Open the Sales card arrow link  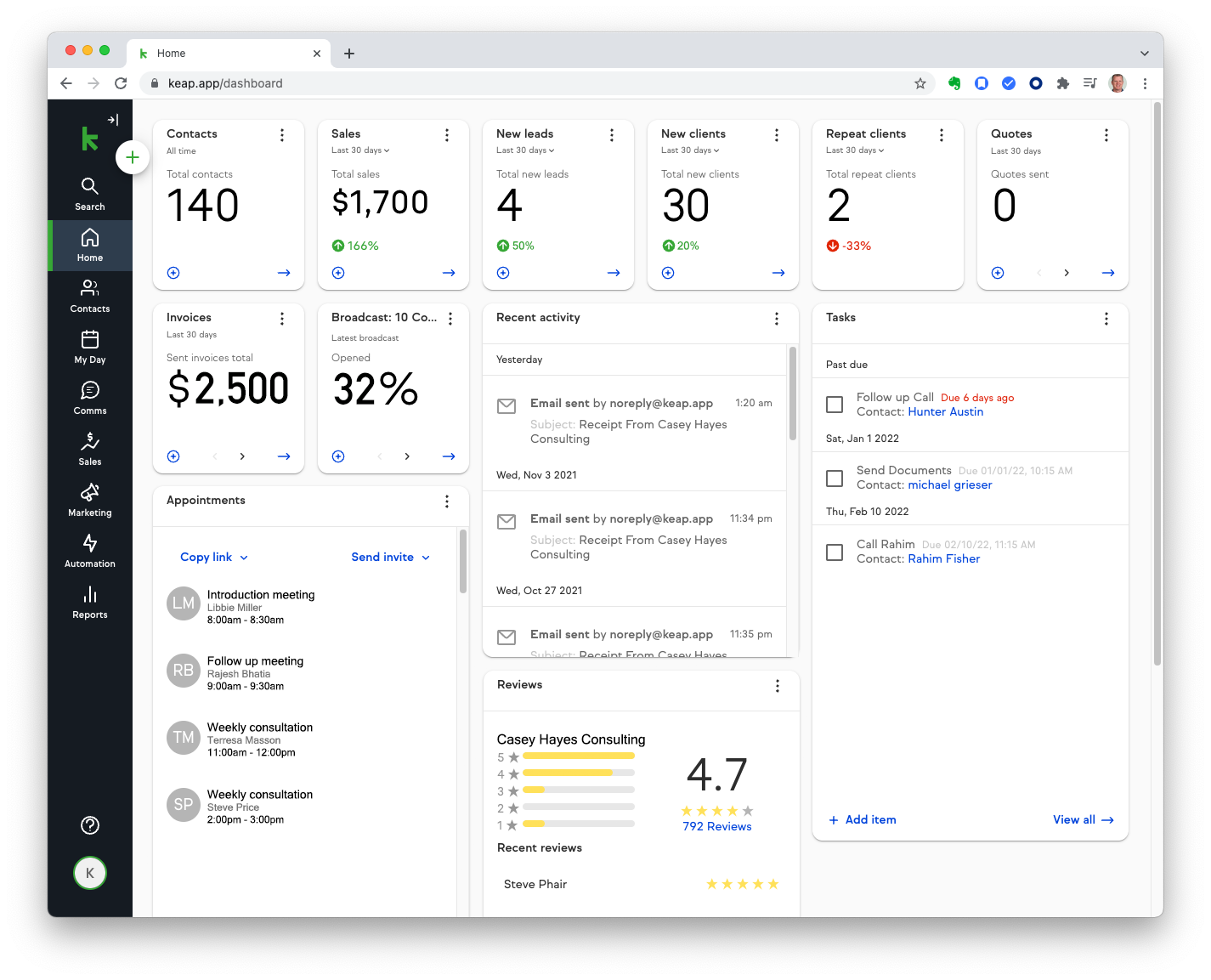(x=449, y=273)
